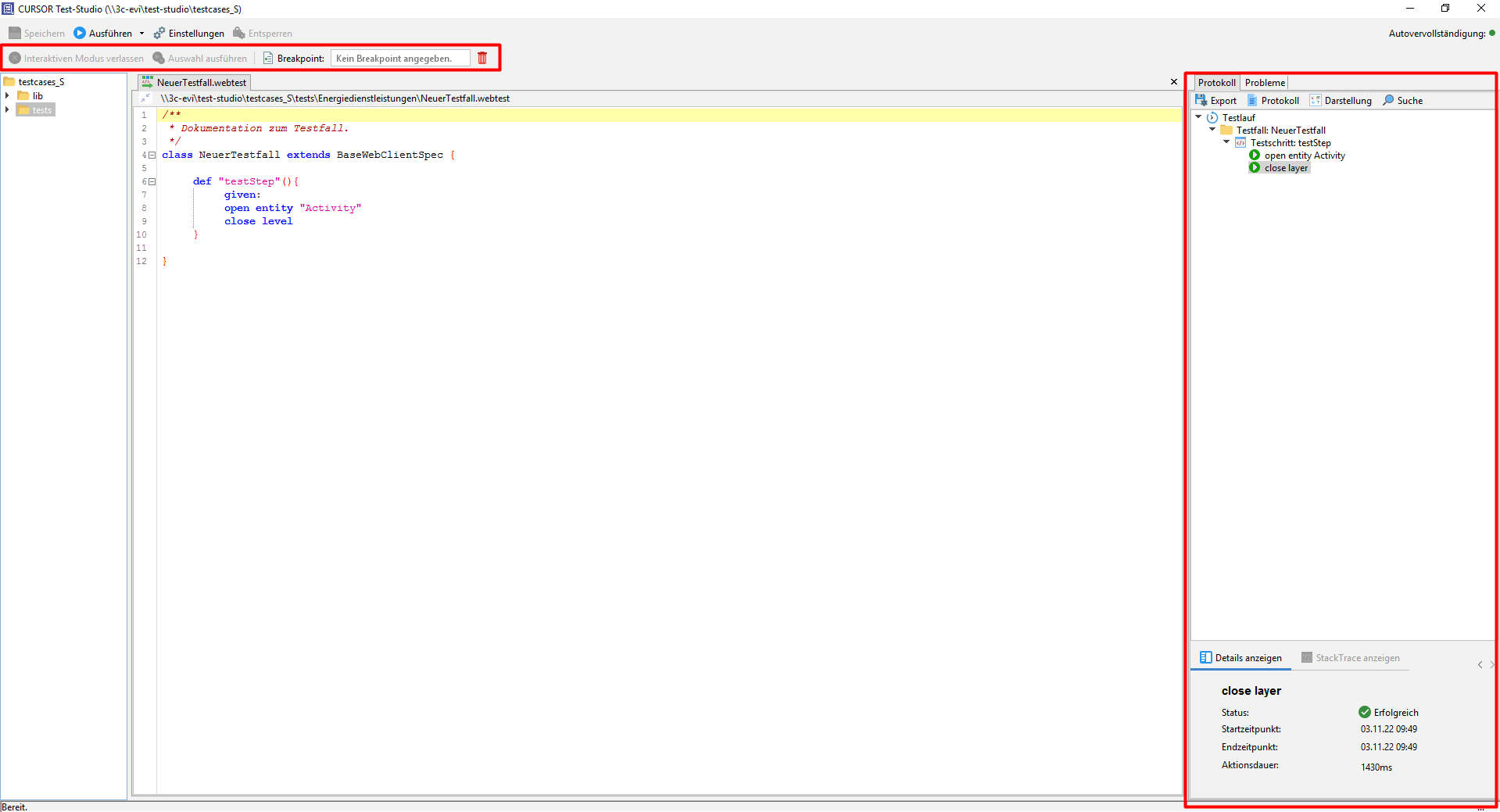This screenshot has width=1500, height=812.
Task: Click the Breakpoint document icon
Action: [x=268, y=58]
